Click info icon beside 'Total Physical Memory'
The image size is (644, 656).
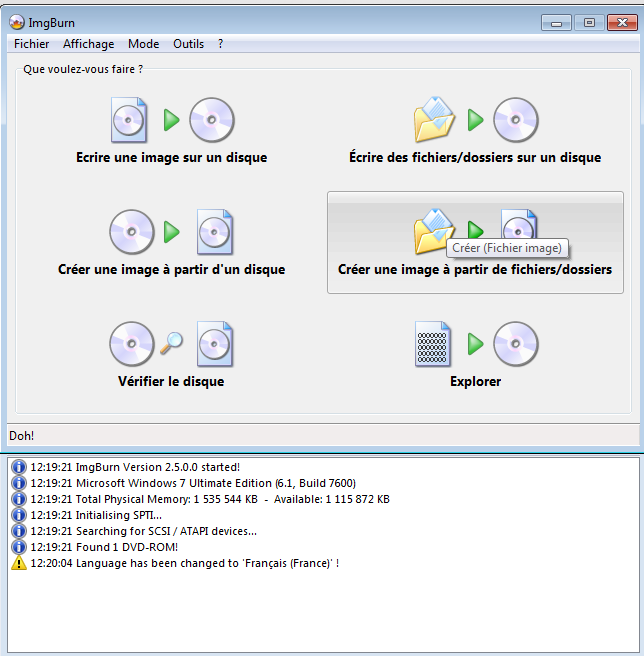pos(19,499)
